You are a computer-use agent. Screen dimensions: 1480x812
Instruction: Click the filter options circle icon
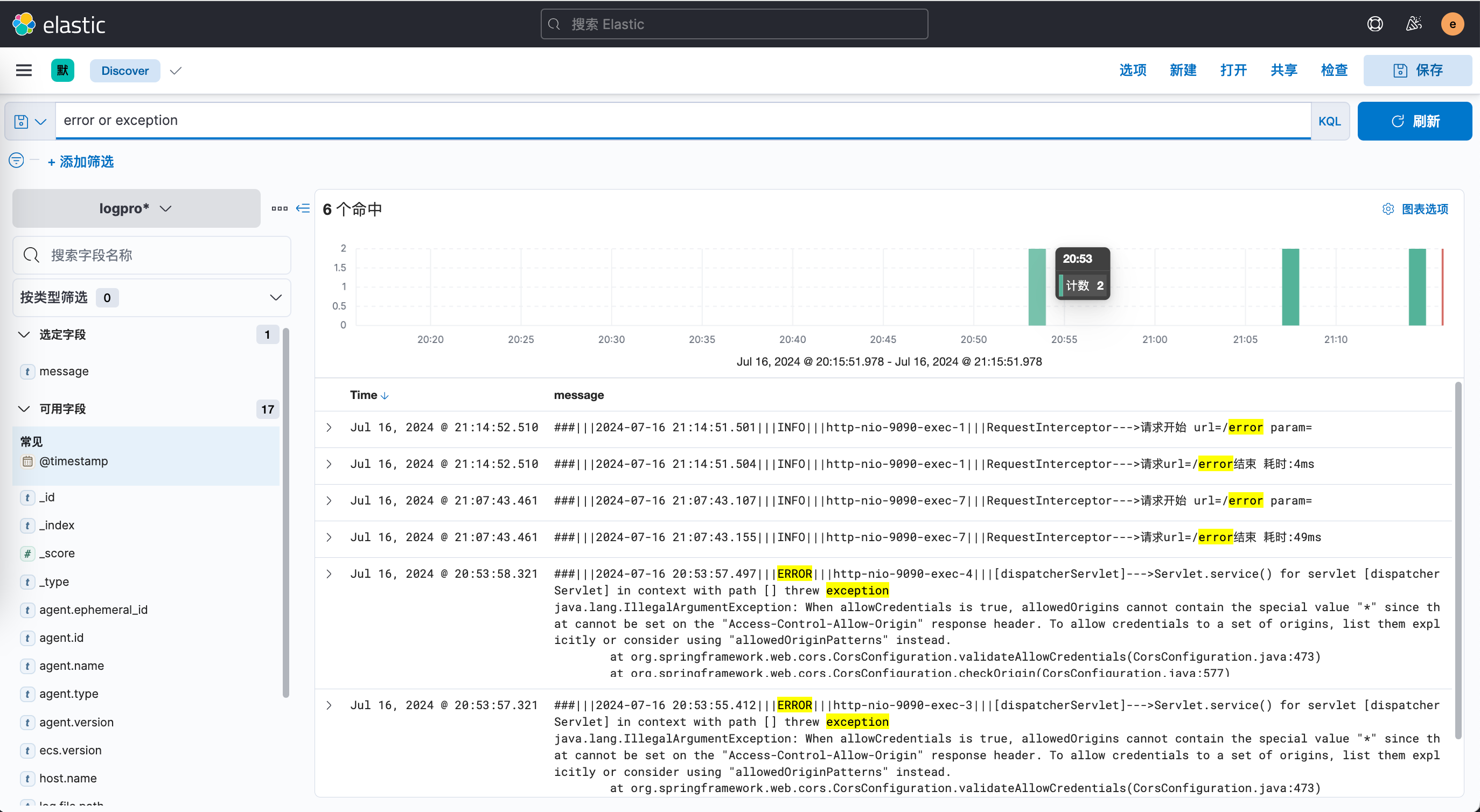(x=16, y=160)
